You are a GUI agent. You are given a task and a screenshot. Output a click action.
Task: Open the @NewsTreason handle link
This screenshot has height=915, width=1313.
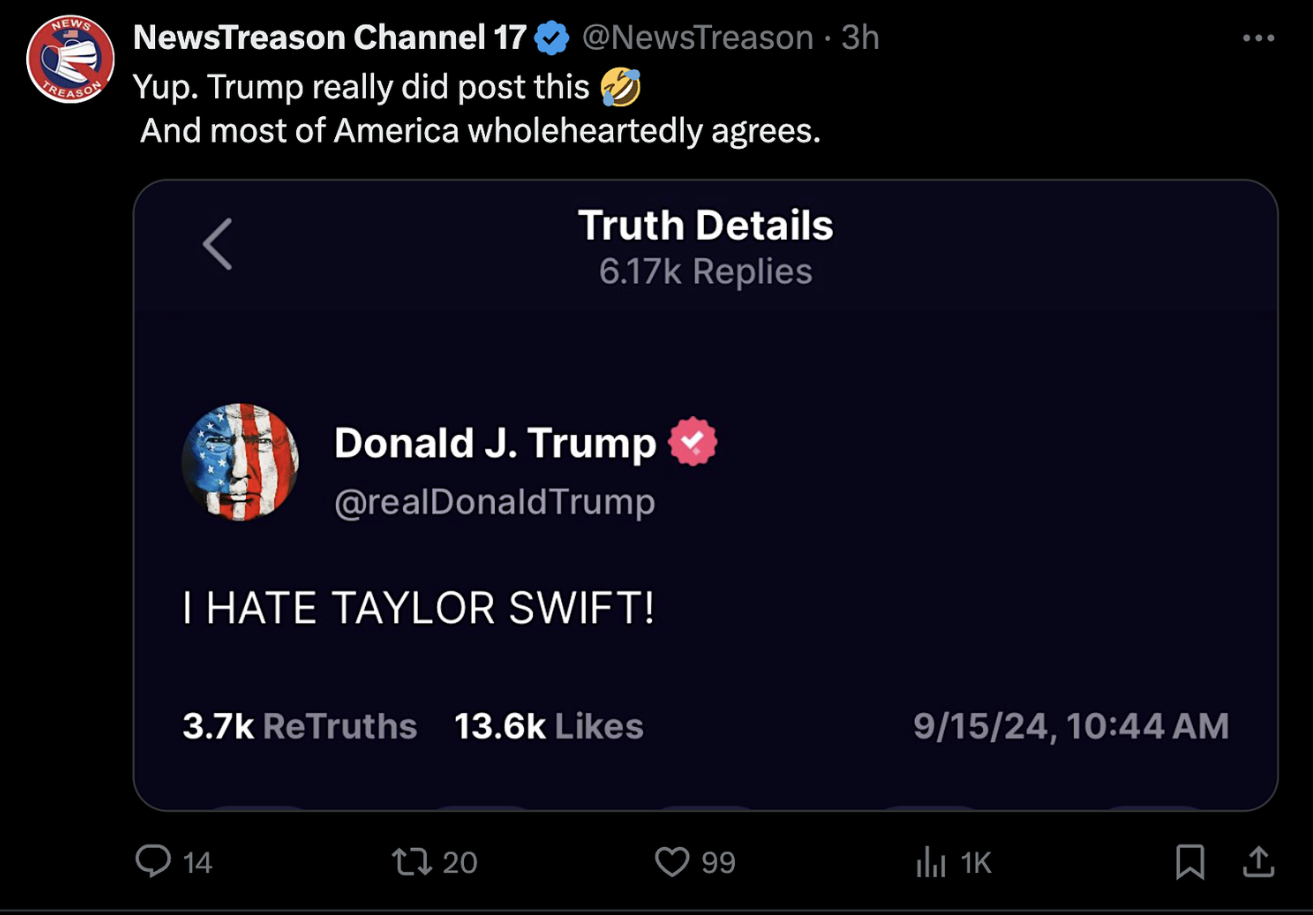[697, 38]
